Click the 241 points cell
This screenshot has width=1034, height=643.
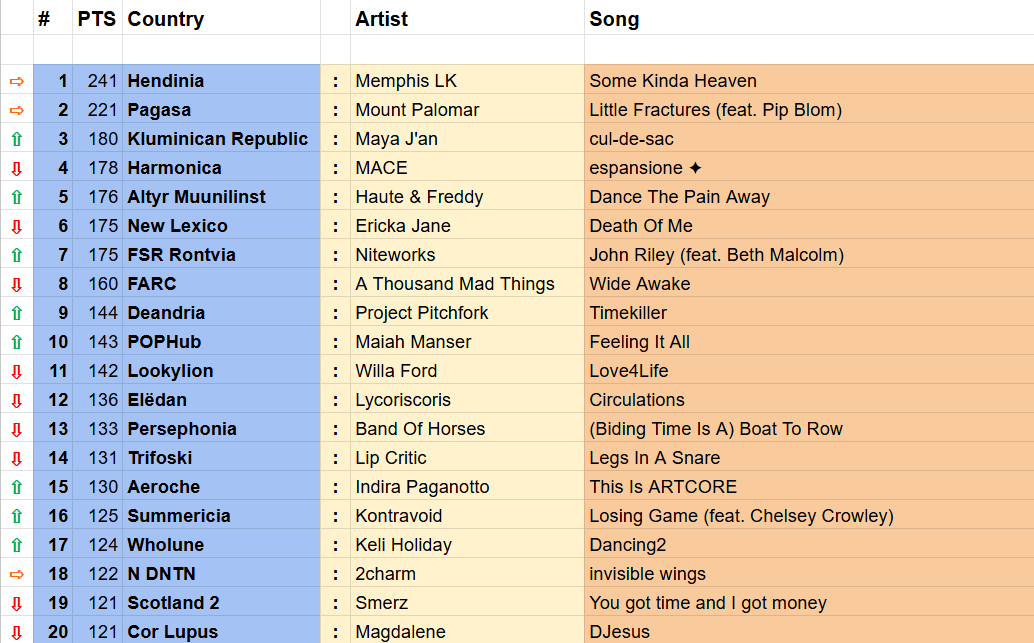pos(98,81)
